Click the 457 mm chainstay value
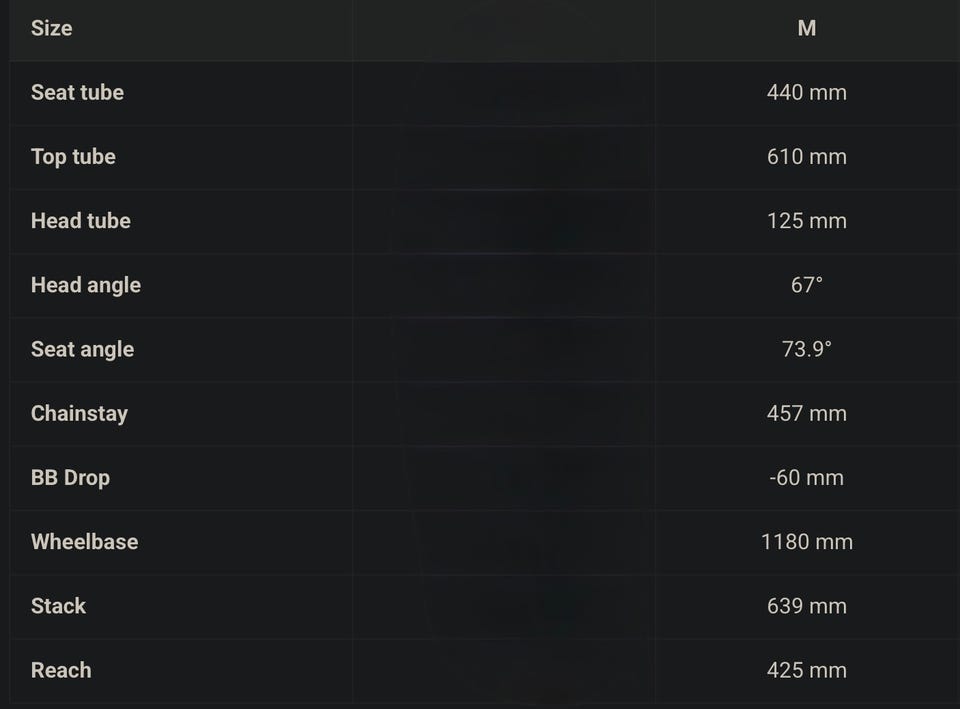The height and width of the screenshot is (709, 960). click(806, 413)
